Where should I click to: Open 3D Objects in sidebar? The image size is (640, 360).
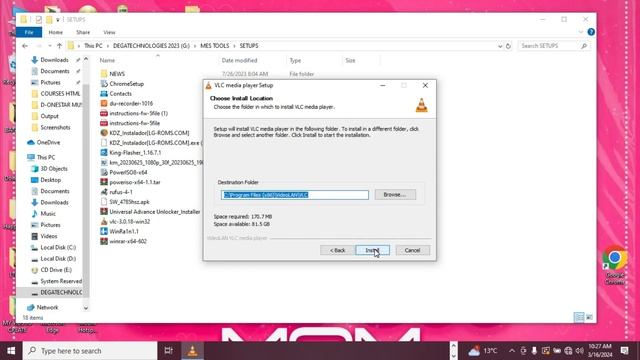tap(54, 169)
